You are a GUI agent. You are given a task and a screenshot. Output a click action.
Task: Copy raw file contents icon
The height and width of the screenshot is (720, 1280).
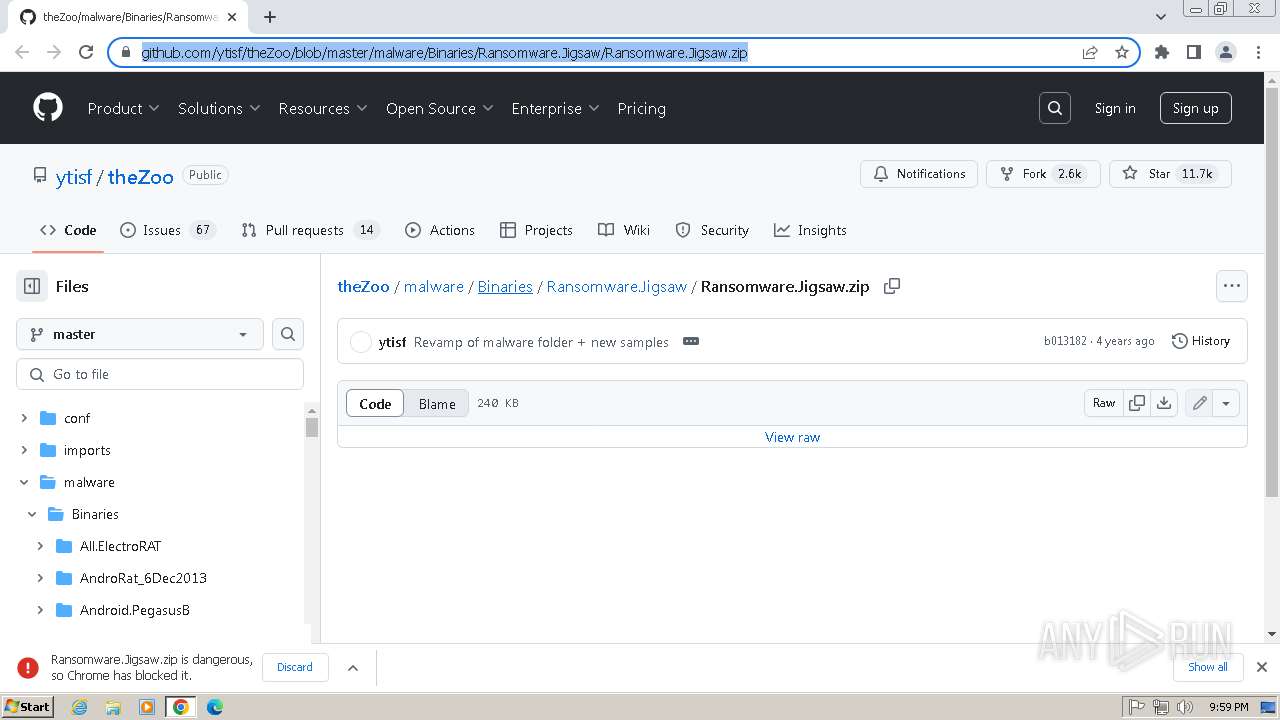(1137, 403)
